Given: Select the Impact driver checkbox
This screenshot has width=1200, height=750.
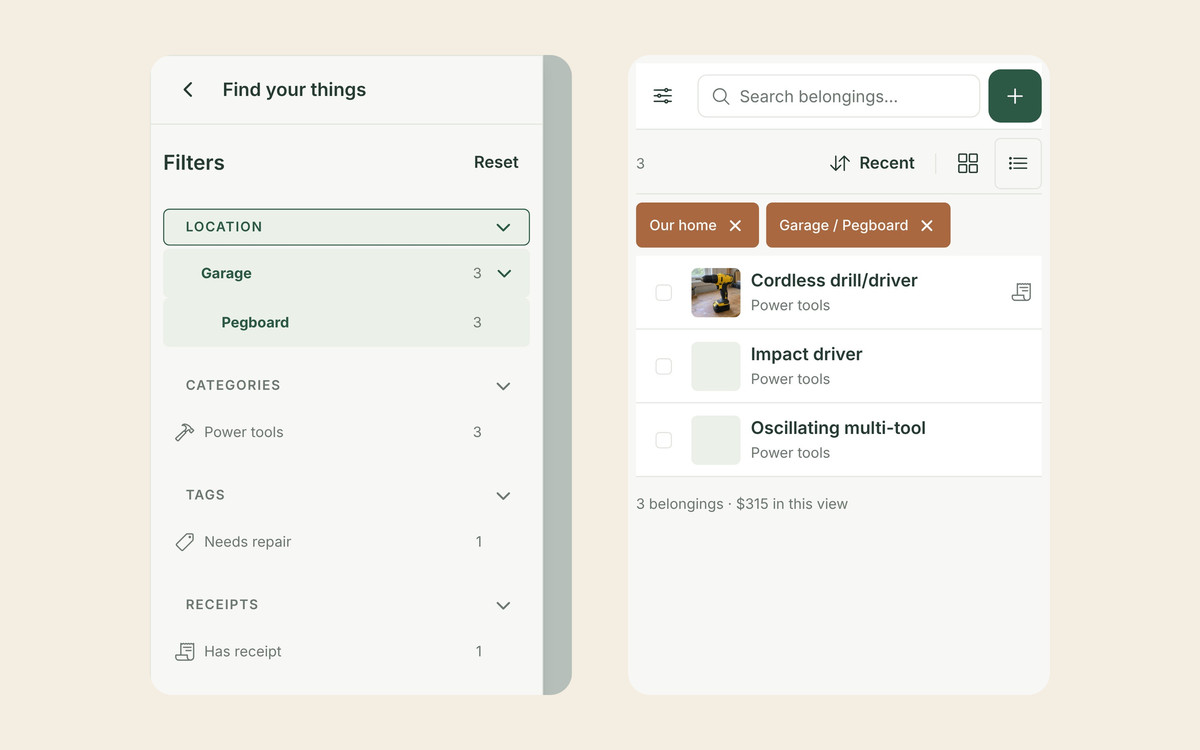Looking at the screenshot, I should (x=664, y=366).
